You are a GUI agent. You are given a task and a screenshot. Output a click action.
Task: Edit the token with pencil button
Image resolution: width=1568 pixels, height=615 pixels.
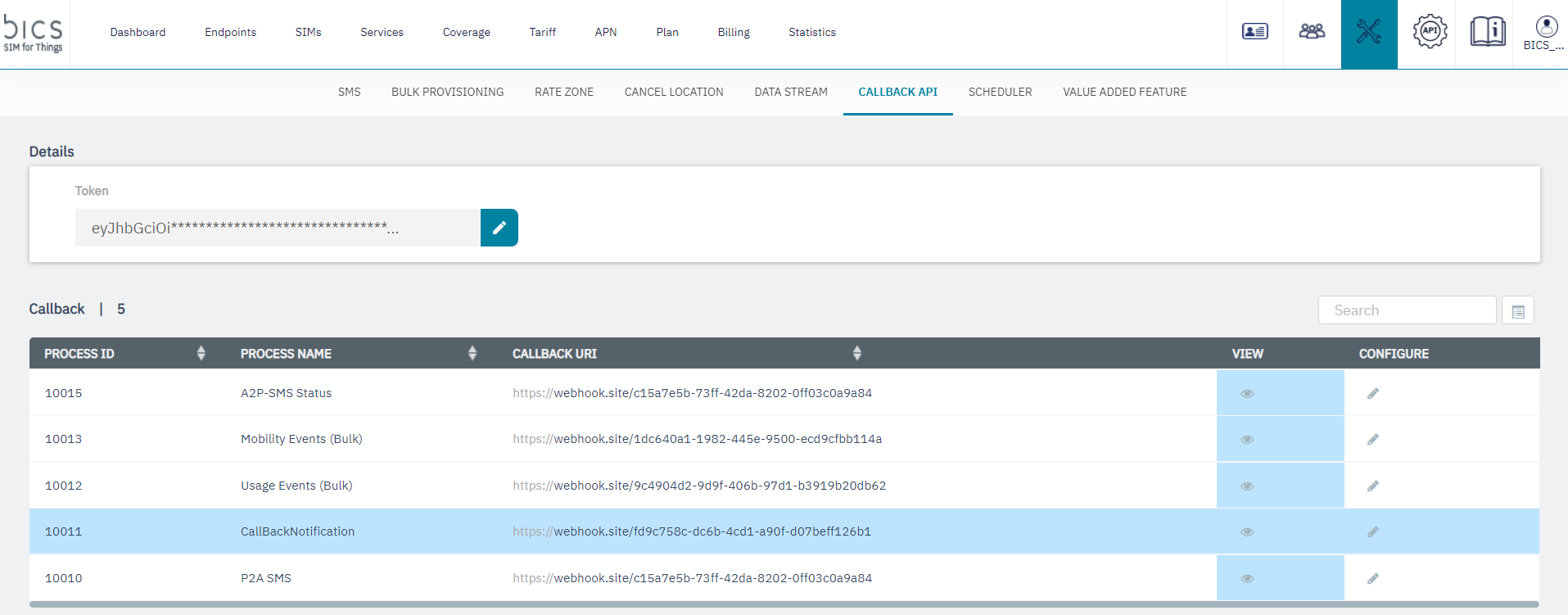(x=499, y=228)
